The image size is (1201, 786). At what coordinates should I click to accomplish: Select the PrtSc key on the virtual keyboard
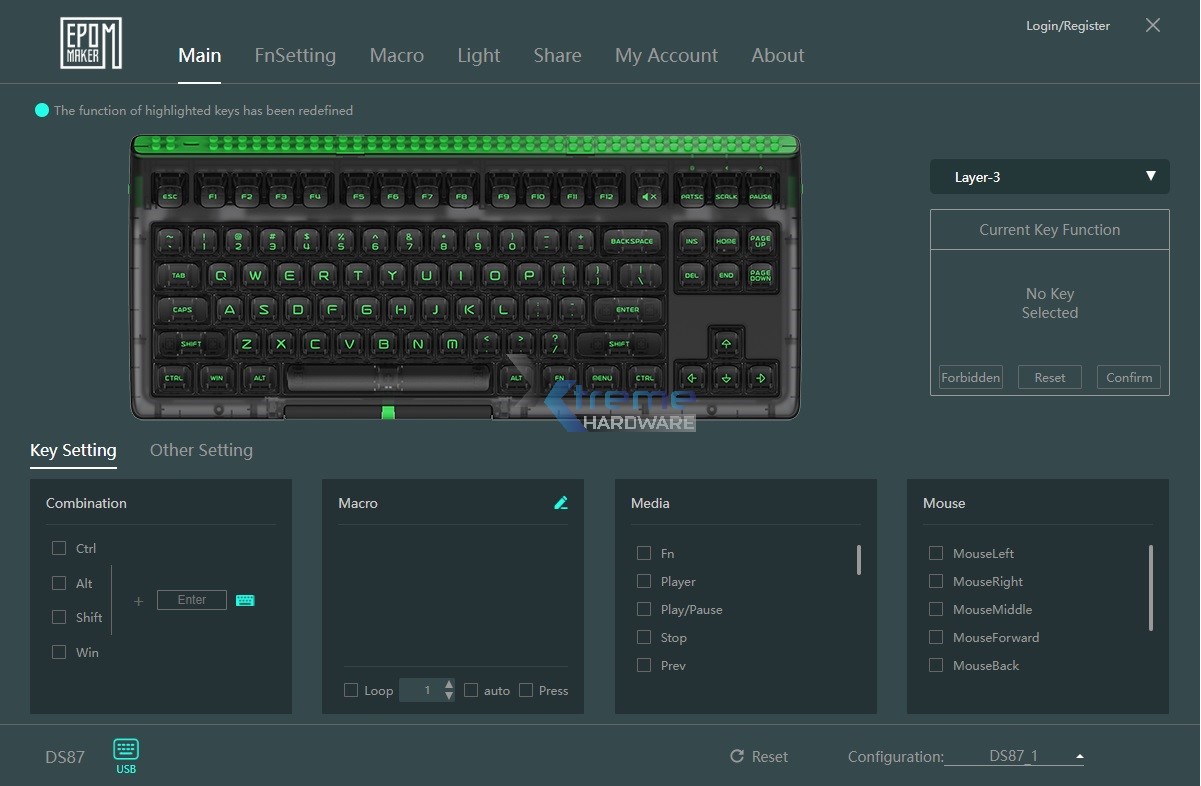(690, 196)
